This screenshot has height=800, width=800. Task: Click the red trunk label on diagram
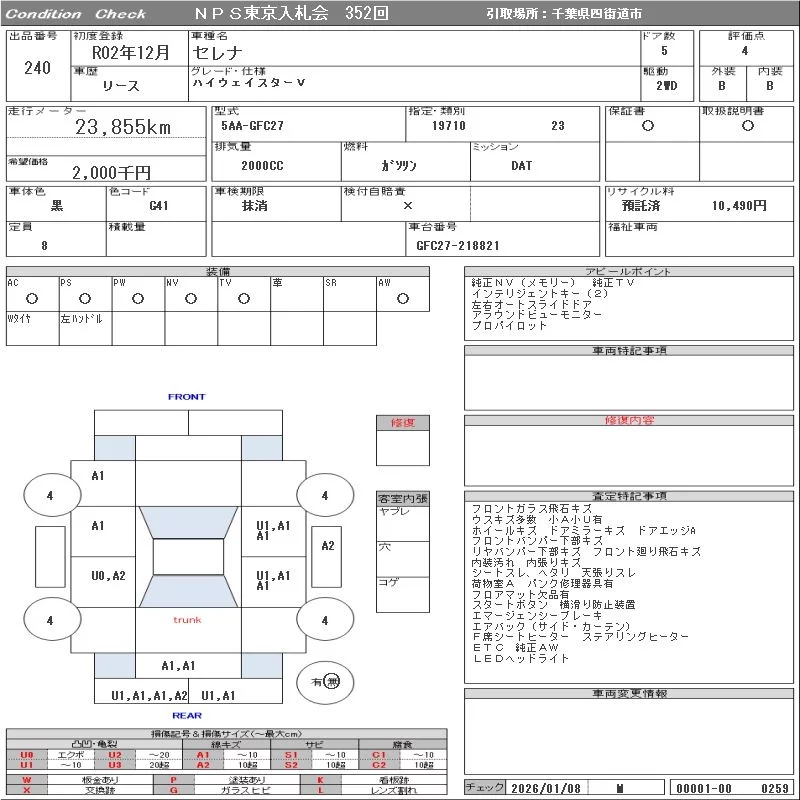pos(187,620)
